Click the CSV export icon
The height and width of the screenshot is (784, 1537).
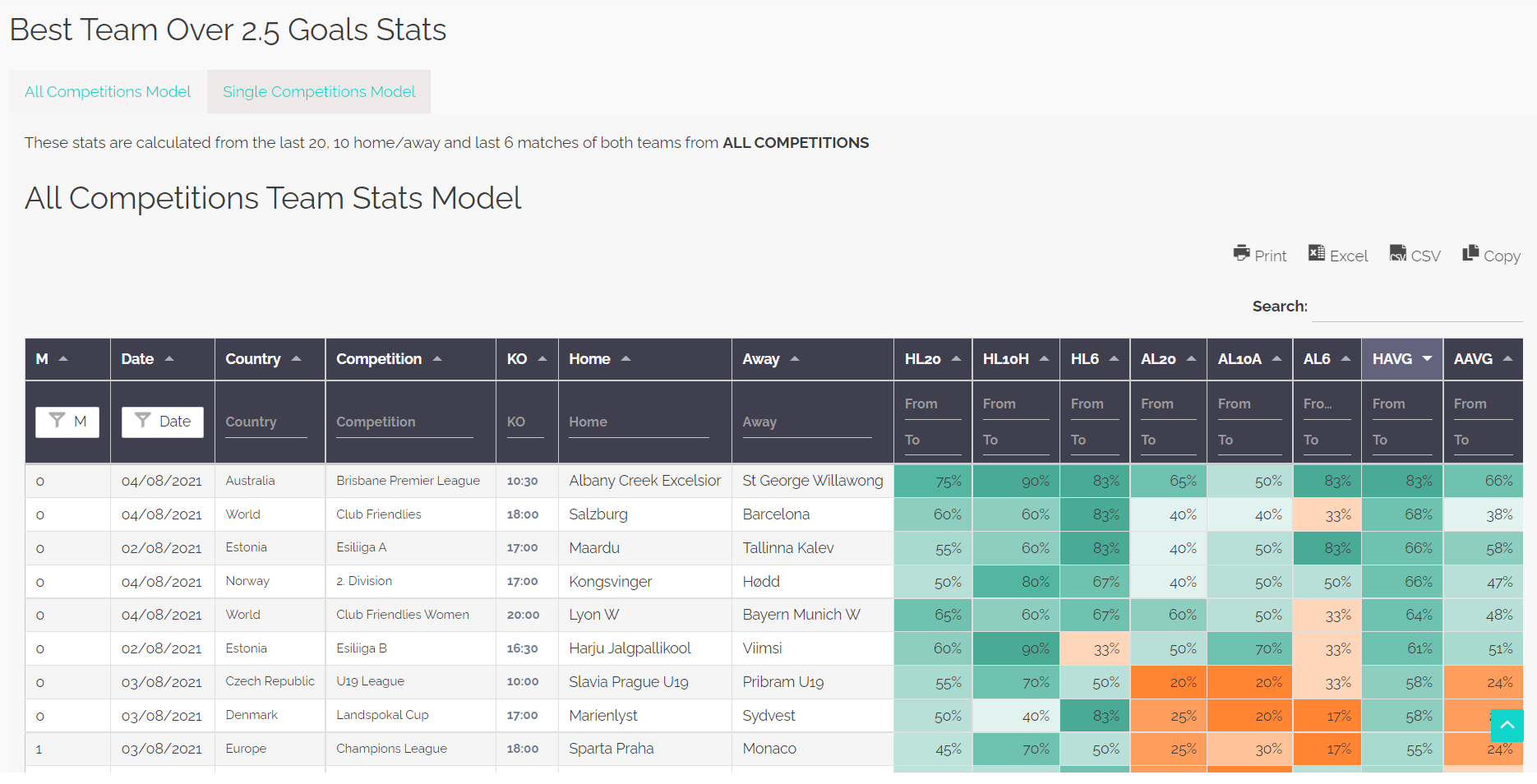(x=1414, y=255)
